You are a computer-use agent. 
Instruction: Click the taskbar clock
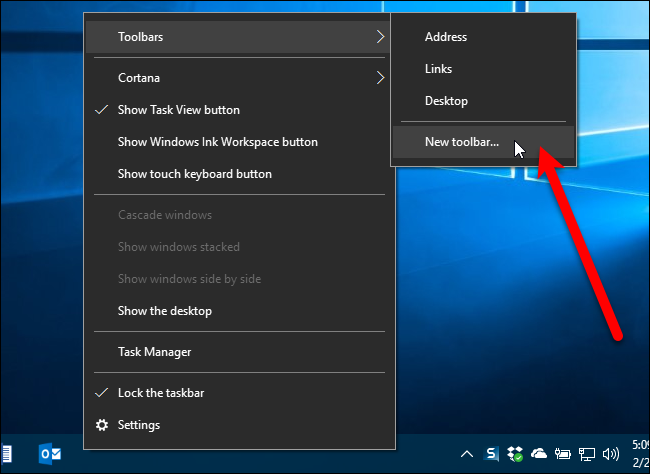point(638,454)
